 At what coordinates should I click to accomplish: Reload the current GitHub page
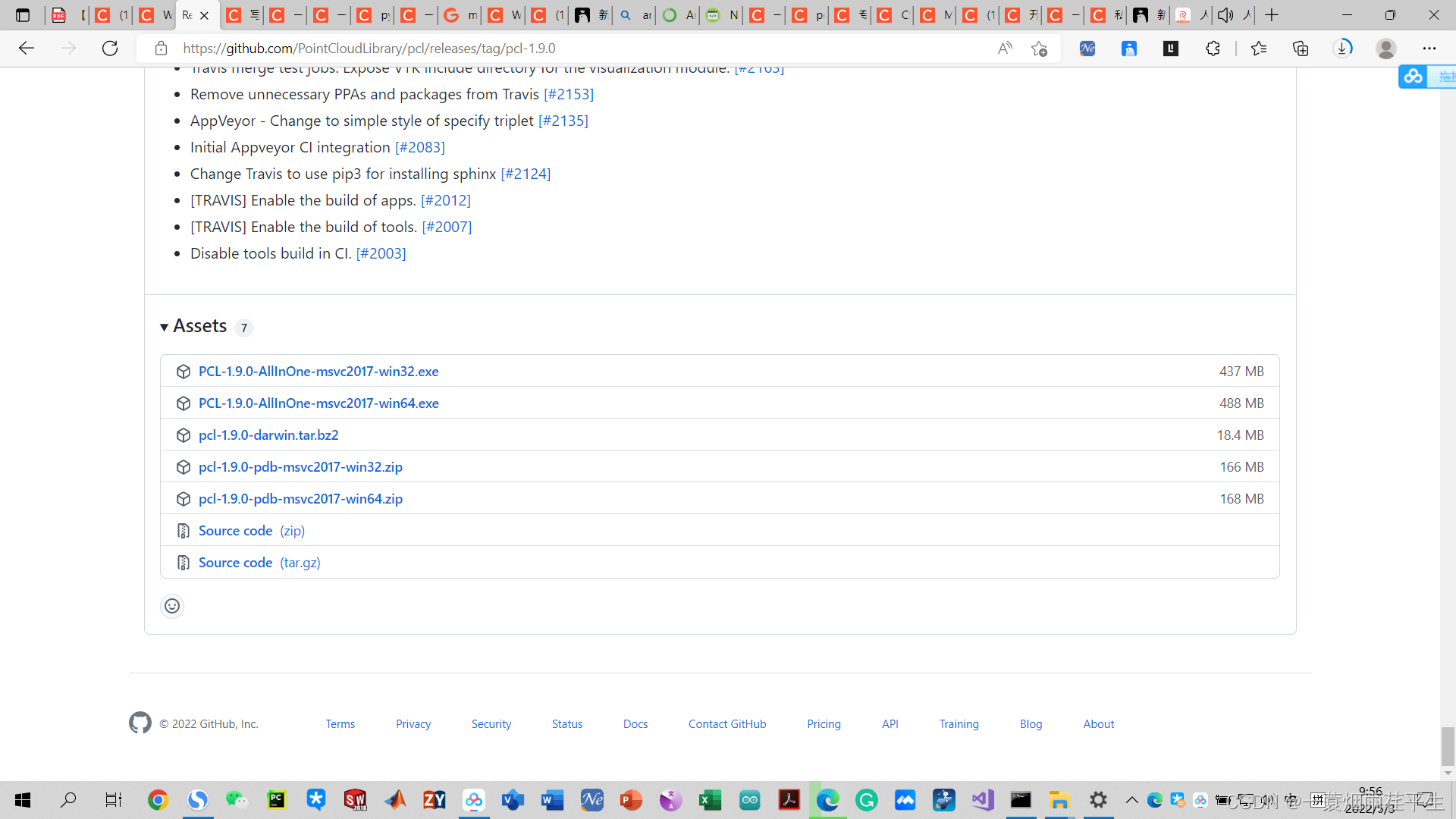pyautogui.click(x=110, y=49)
